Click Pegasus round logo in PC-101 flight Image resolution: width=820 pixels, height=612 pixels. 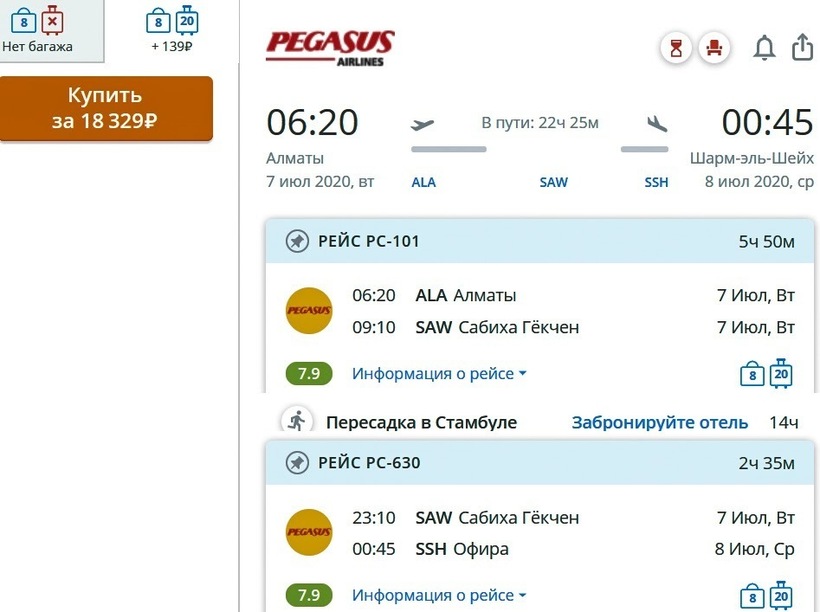309,311
